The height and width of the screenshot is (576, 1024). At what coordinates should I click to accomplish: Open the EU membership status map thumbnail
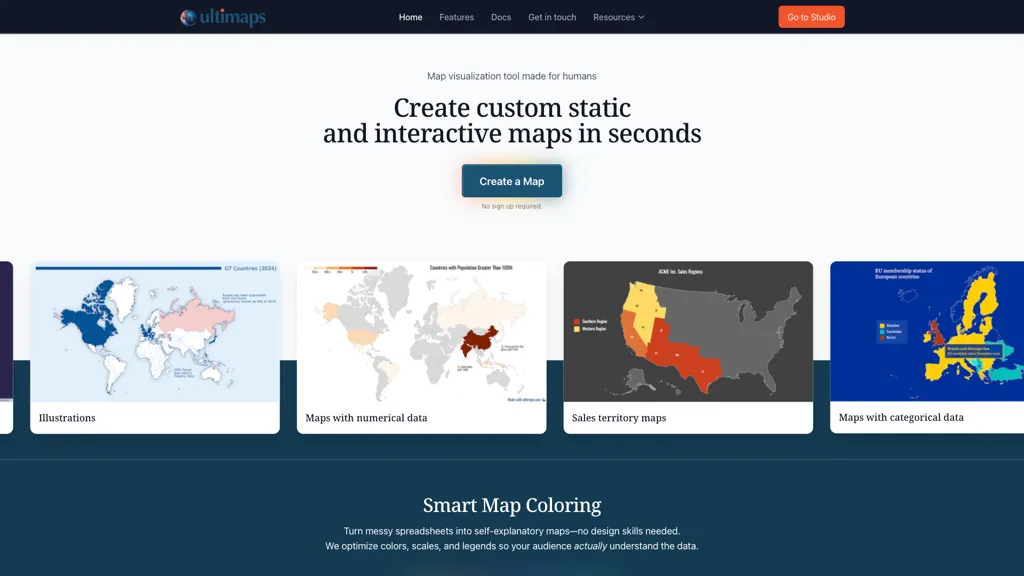pos(927,331)
